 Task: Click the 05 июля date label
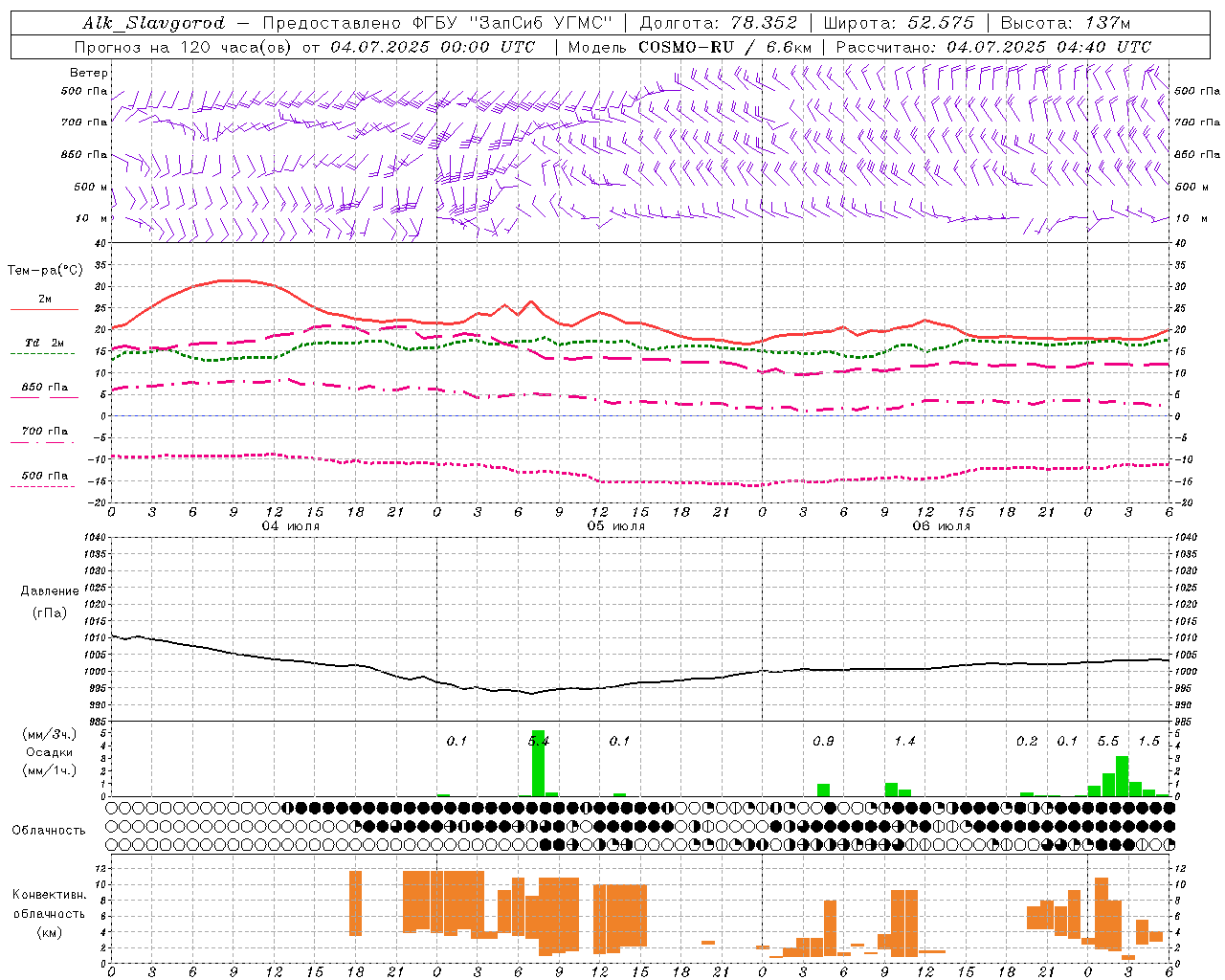pos(616,526)
